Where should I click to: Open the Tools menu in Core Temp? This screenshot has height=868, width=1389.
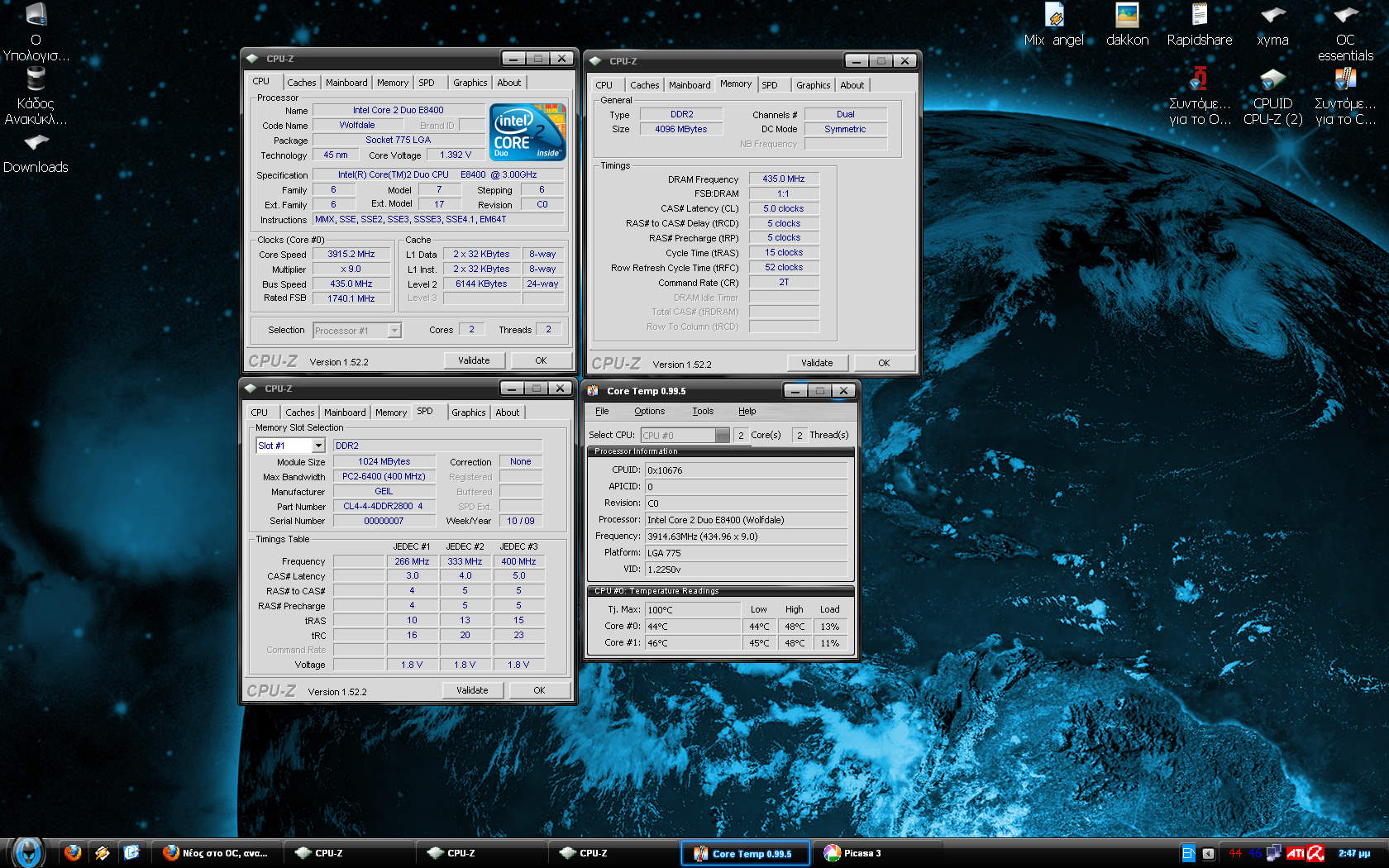coord(703,411)
